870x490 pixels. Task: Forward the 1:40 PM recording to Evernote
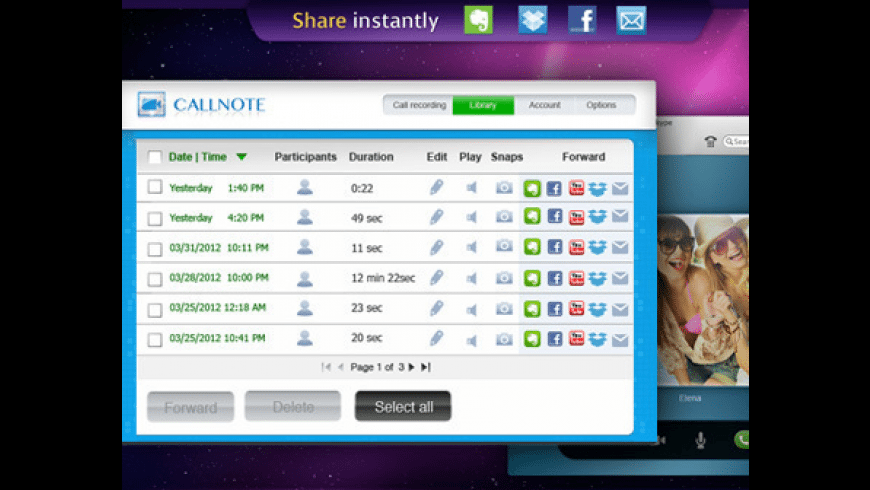532,188
